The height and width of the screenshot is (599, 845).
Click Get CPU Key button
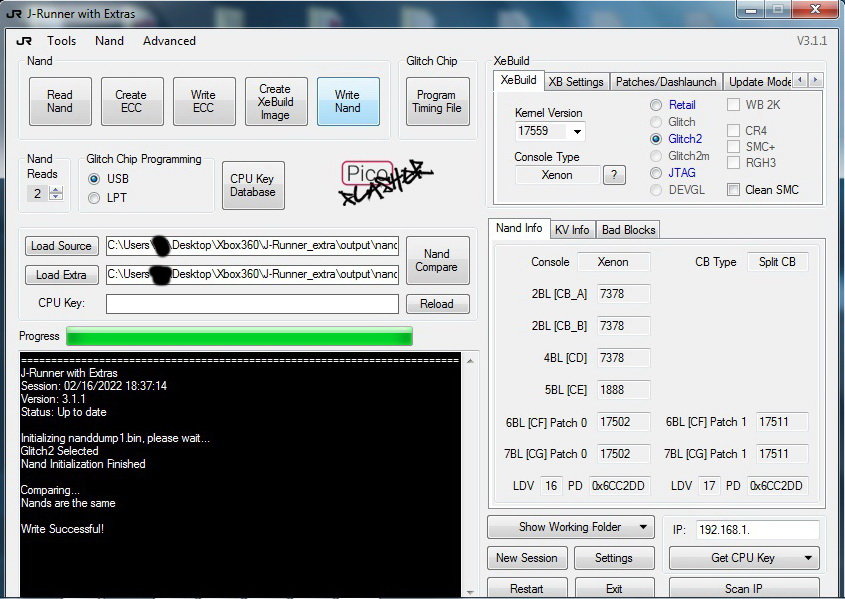pyautogui.click(x=743, y=558)
